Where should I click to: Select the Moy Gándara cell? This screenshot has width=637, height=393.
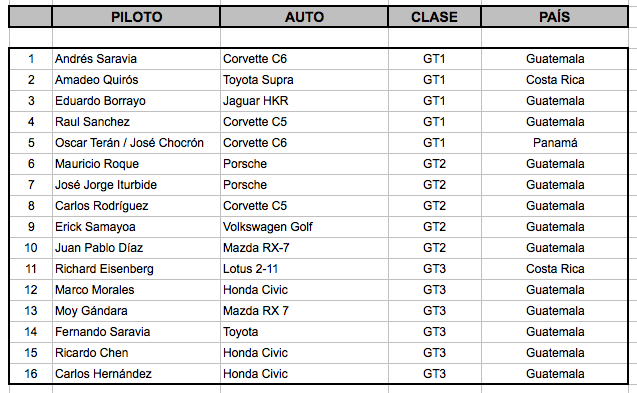pos(136,311)
